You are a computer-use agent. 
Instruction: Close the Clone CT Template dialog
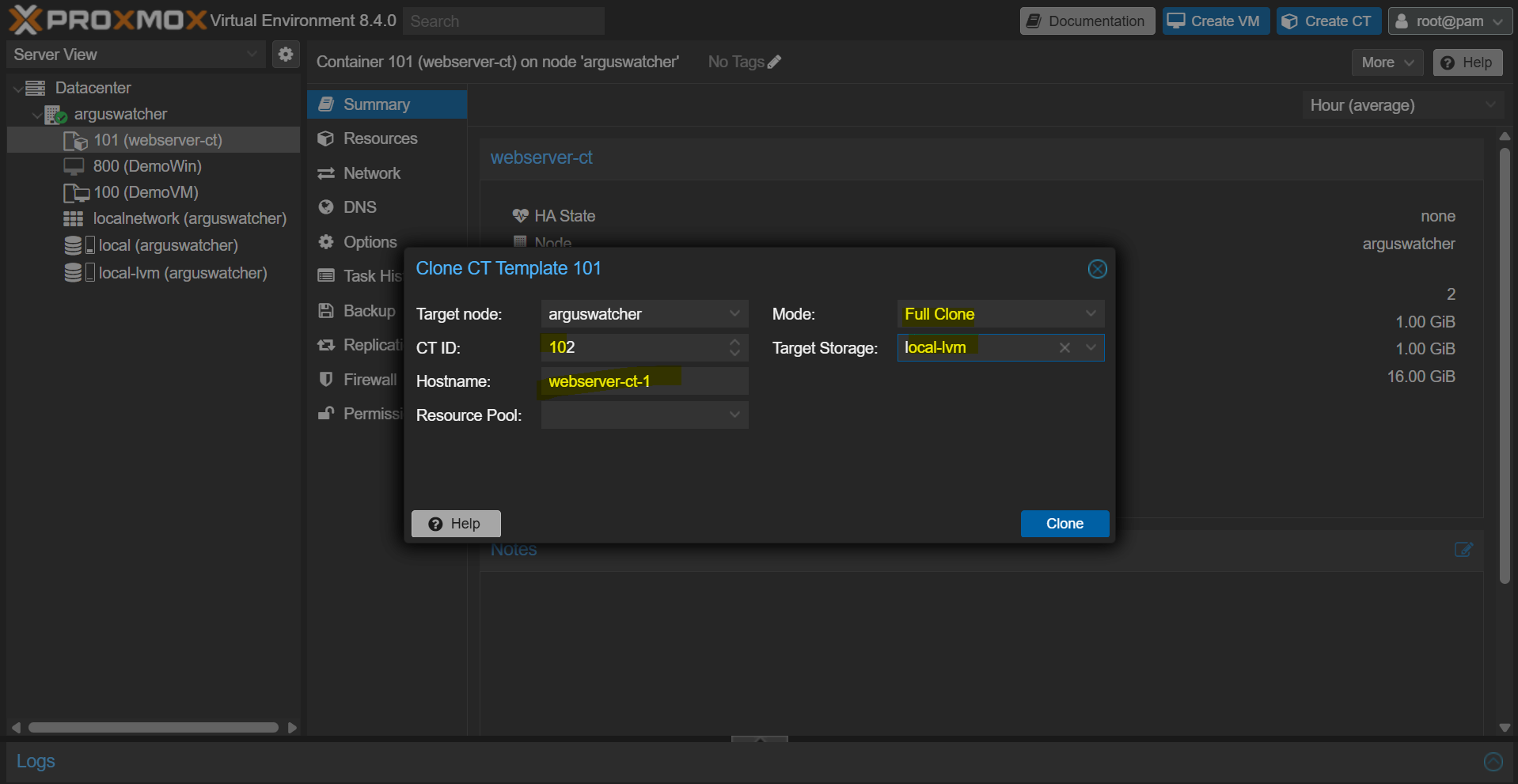pos(1097,269)
